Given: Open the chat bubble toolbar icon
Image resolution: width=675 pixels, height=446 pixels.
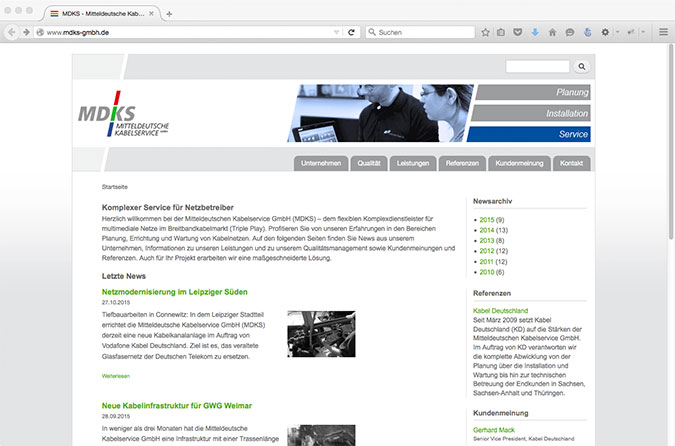Looking at the screenshot, I should tap(570, 32).
